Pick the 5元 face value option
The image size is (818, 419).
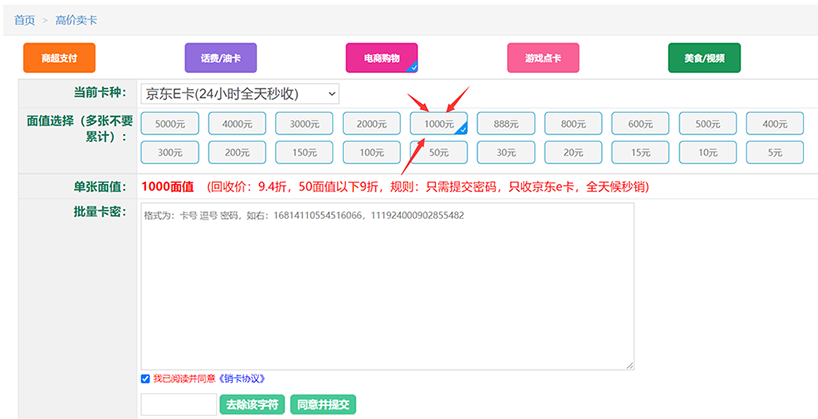pos(774,152)
